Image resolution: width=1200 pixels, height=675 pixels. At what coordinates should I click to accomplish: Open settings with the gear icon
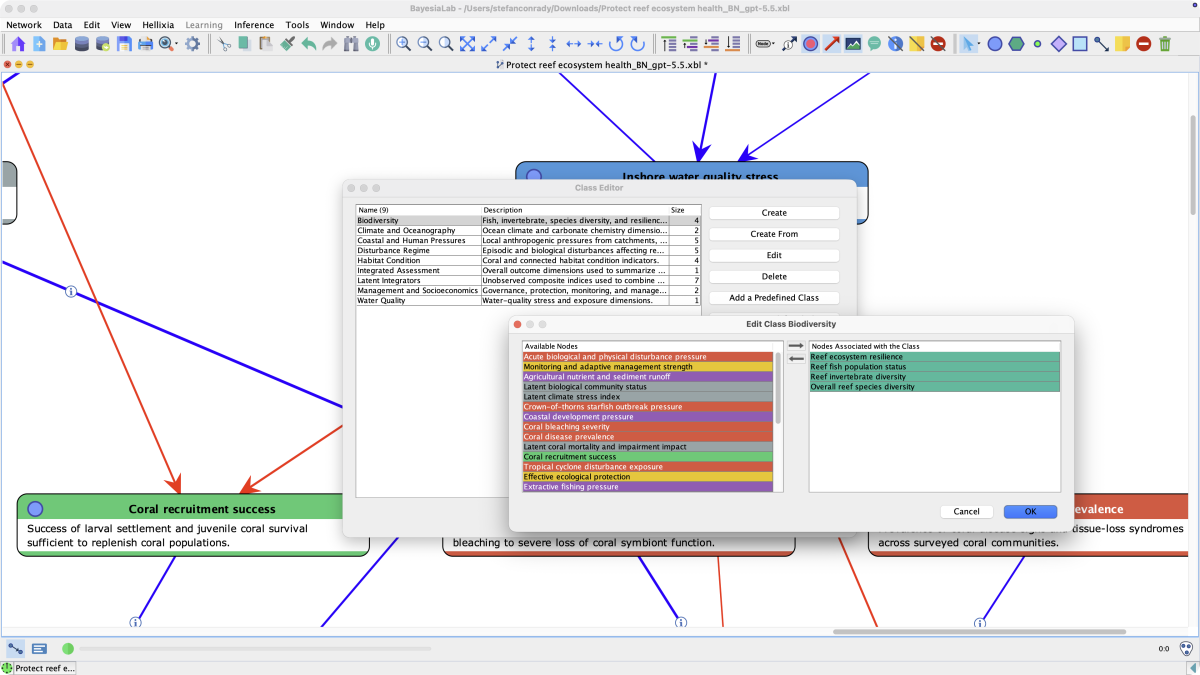click(193, 44)
